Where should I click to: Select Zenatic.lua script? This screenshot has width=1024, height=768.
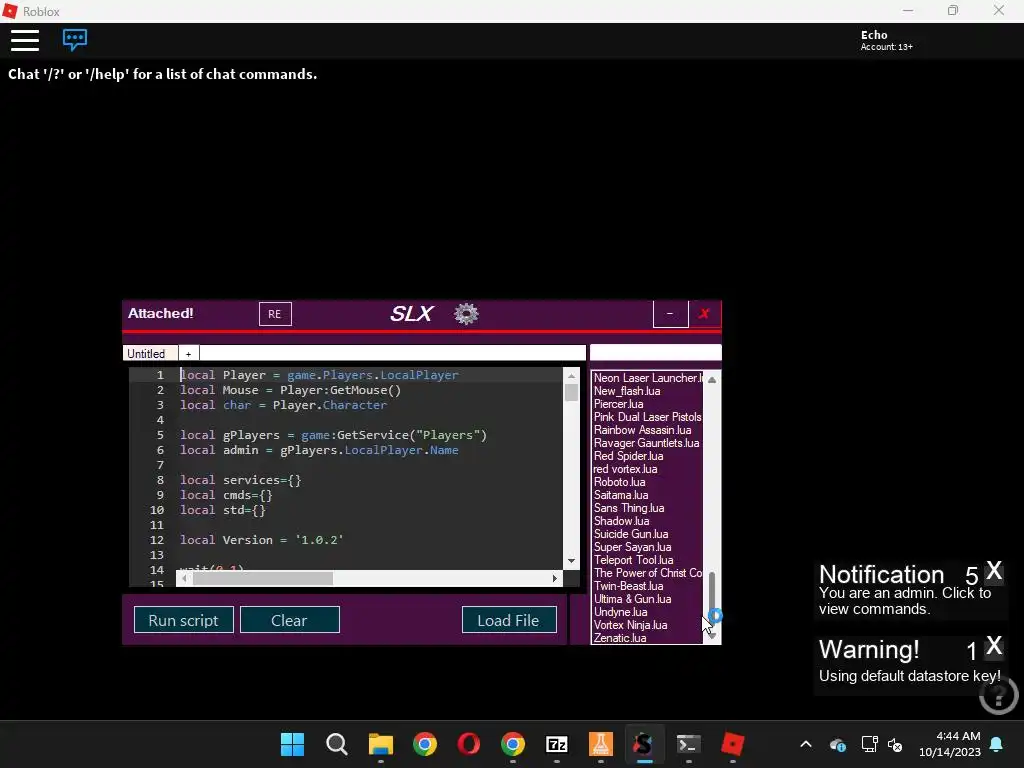[x=647, y=638]
